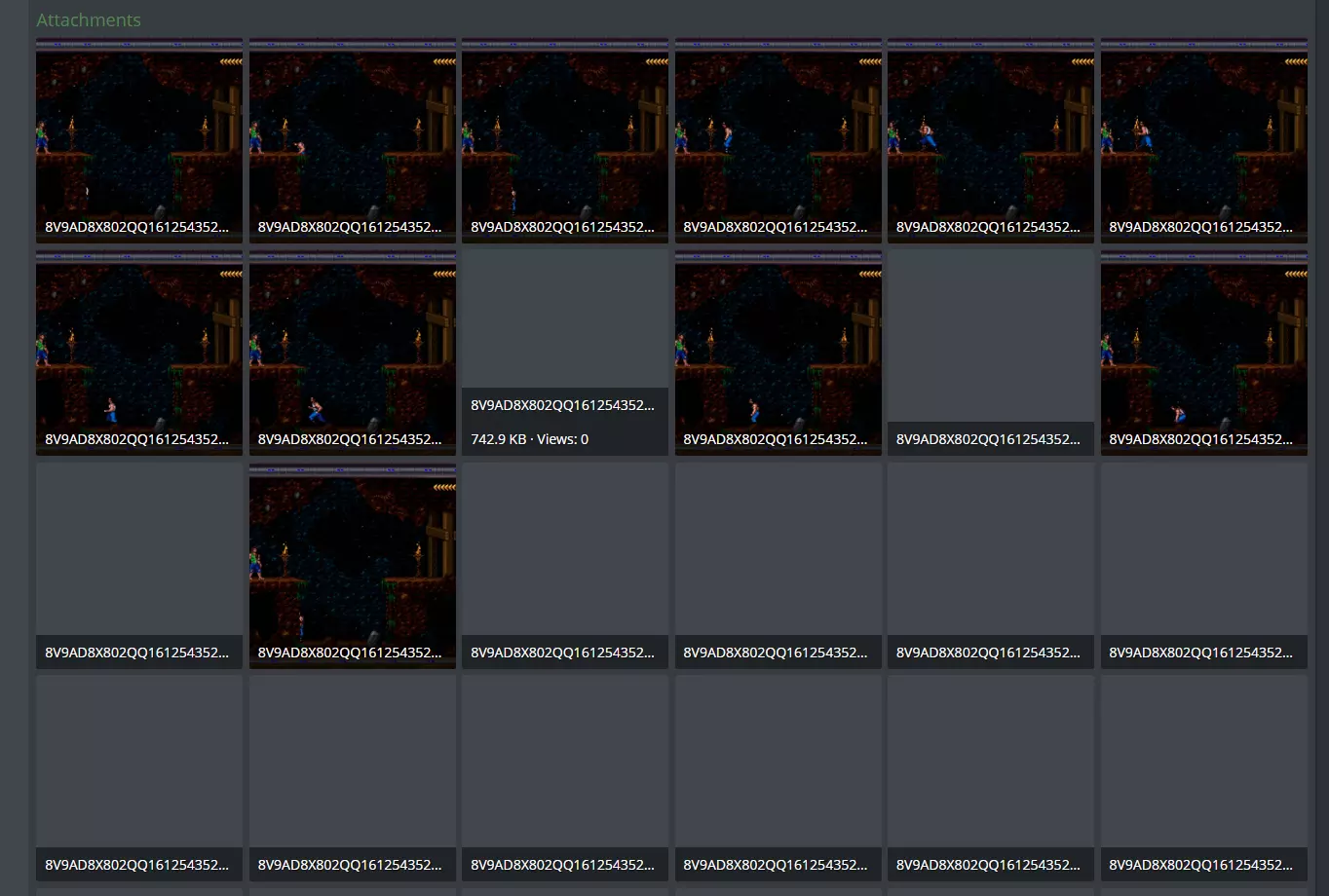Open first-row, fifth-column attachment thumbnail
Viewport: 1329px width, 896px height.
(x=991, y=140)
